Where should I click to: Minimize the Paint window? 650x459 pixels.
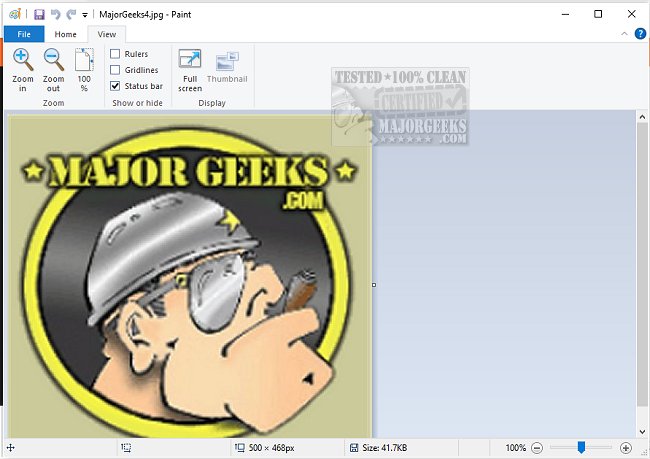click(x=565, y=15)
